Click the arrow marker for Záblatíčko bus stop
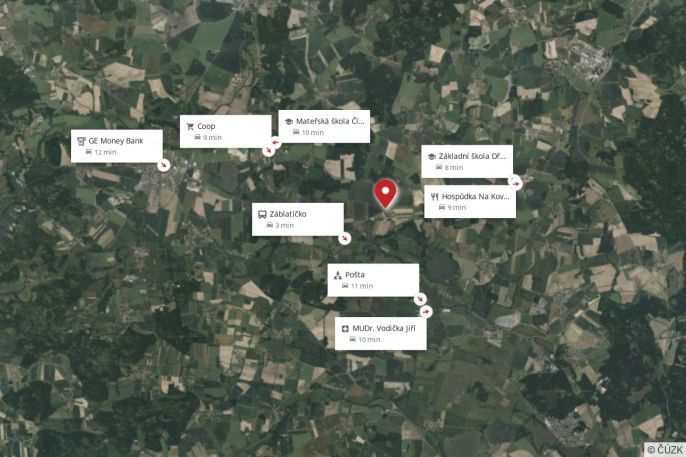The height and width of the screenshot is (457, 686). [x=345, y=238]
